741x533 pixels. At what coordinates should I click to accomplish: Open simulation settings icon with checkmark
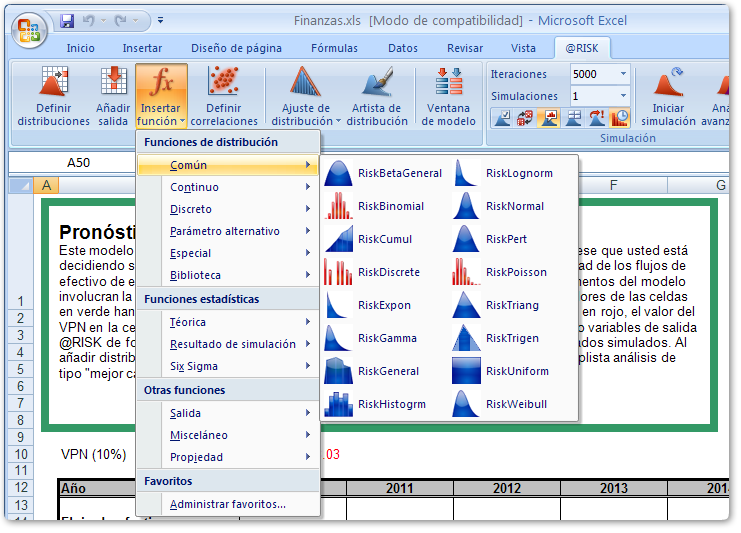point(502,118)
